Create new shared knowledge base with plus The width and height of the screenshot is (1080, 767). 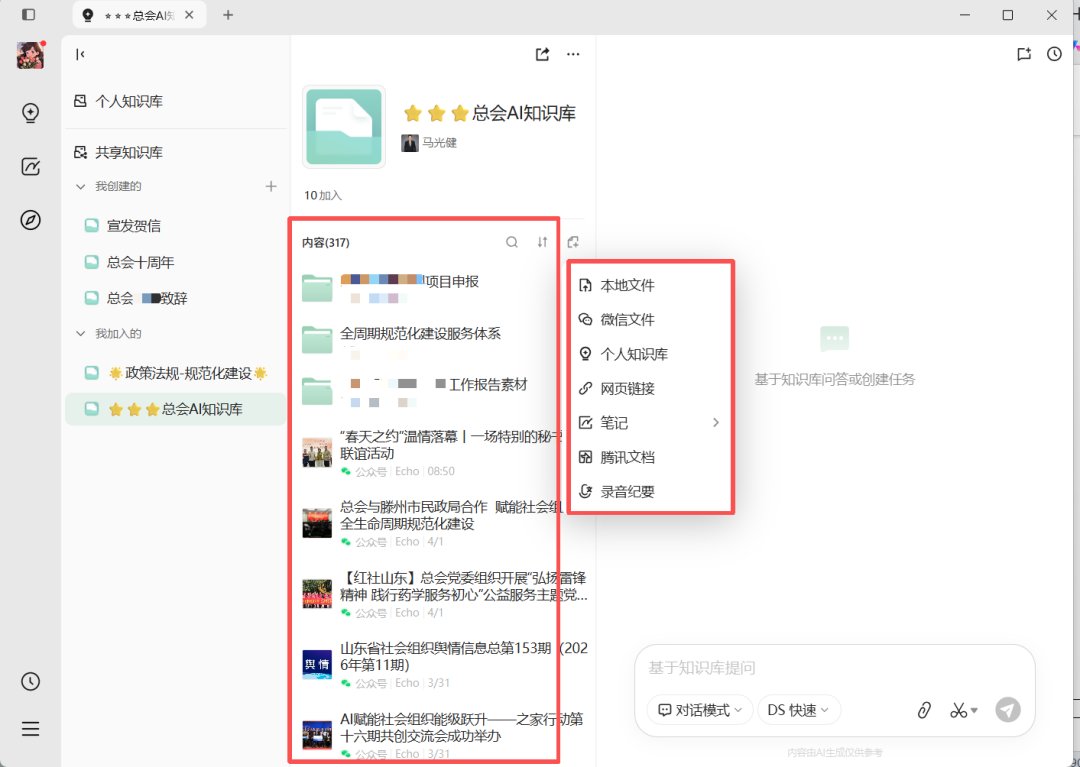pyautogui.click(x=271, y=186)
